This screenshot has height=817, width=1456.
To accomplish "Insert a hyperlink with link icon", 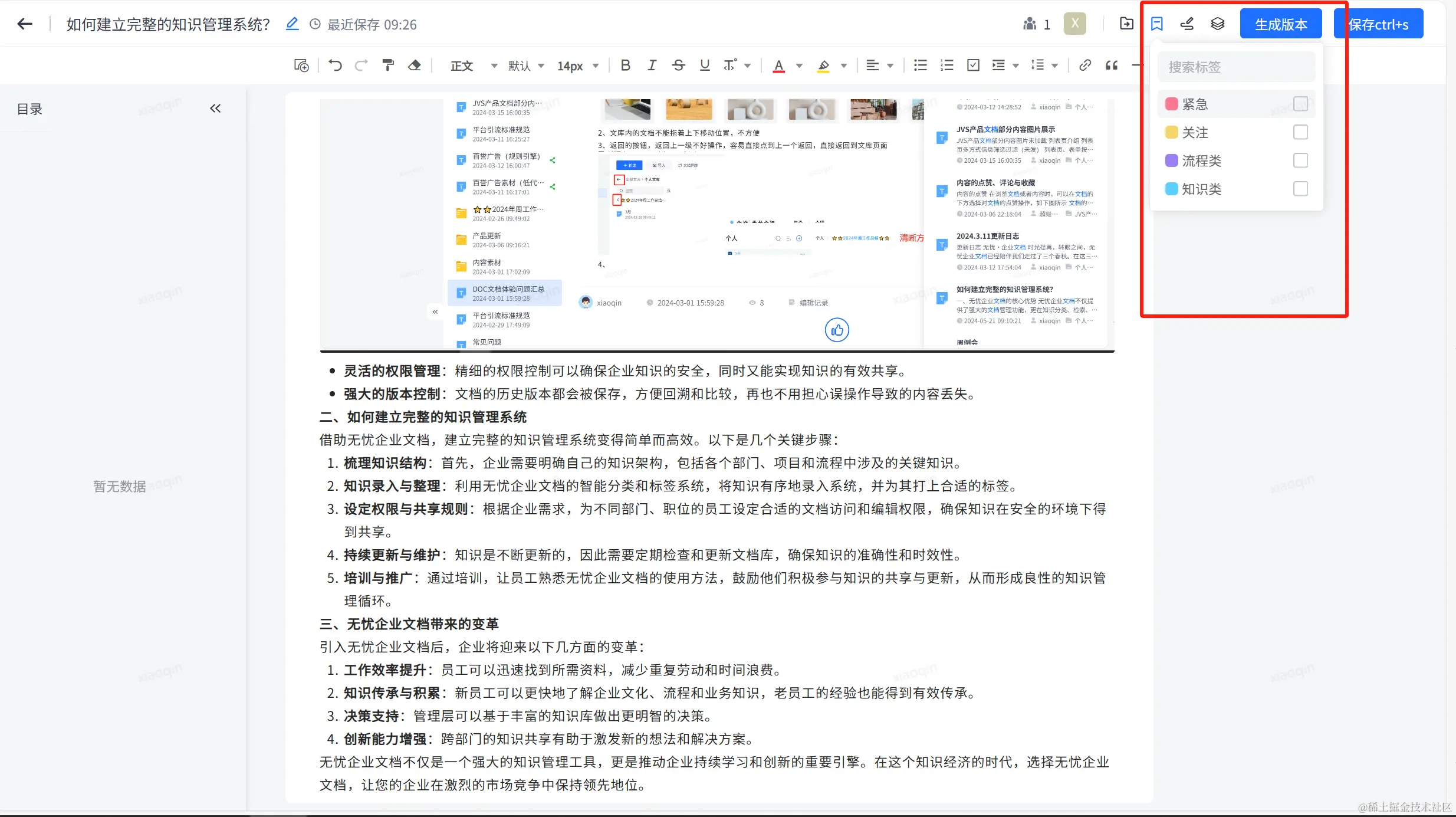I will pos(1084,65).
